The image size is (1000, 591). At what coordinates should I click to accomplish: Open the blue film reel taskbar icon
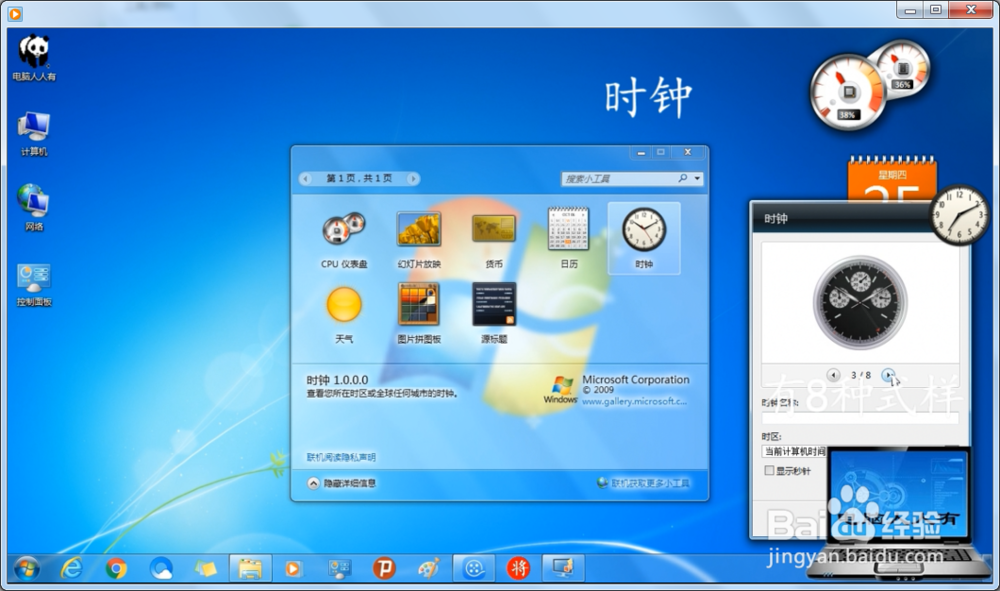(x=474, y=568)
